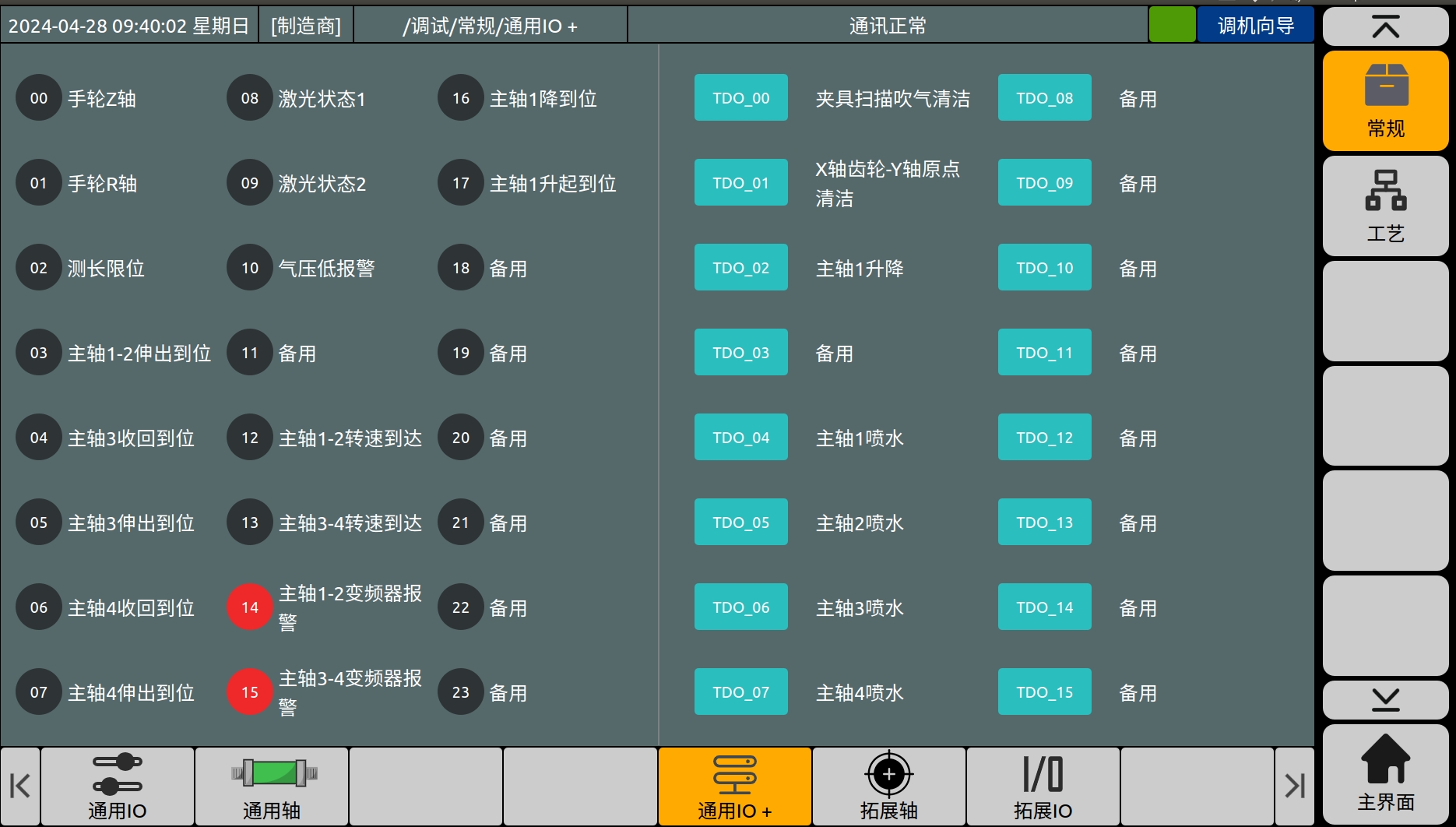The height and width of the screenshot is (827, 1456).
Task: Click the [制造商] manufacturer label
Action: 306,26
